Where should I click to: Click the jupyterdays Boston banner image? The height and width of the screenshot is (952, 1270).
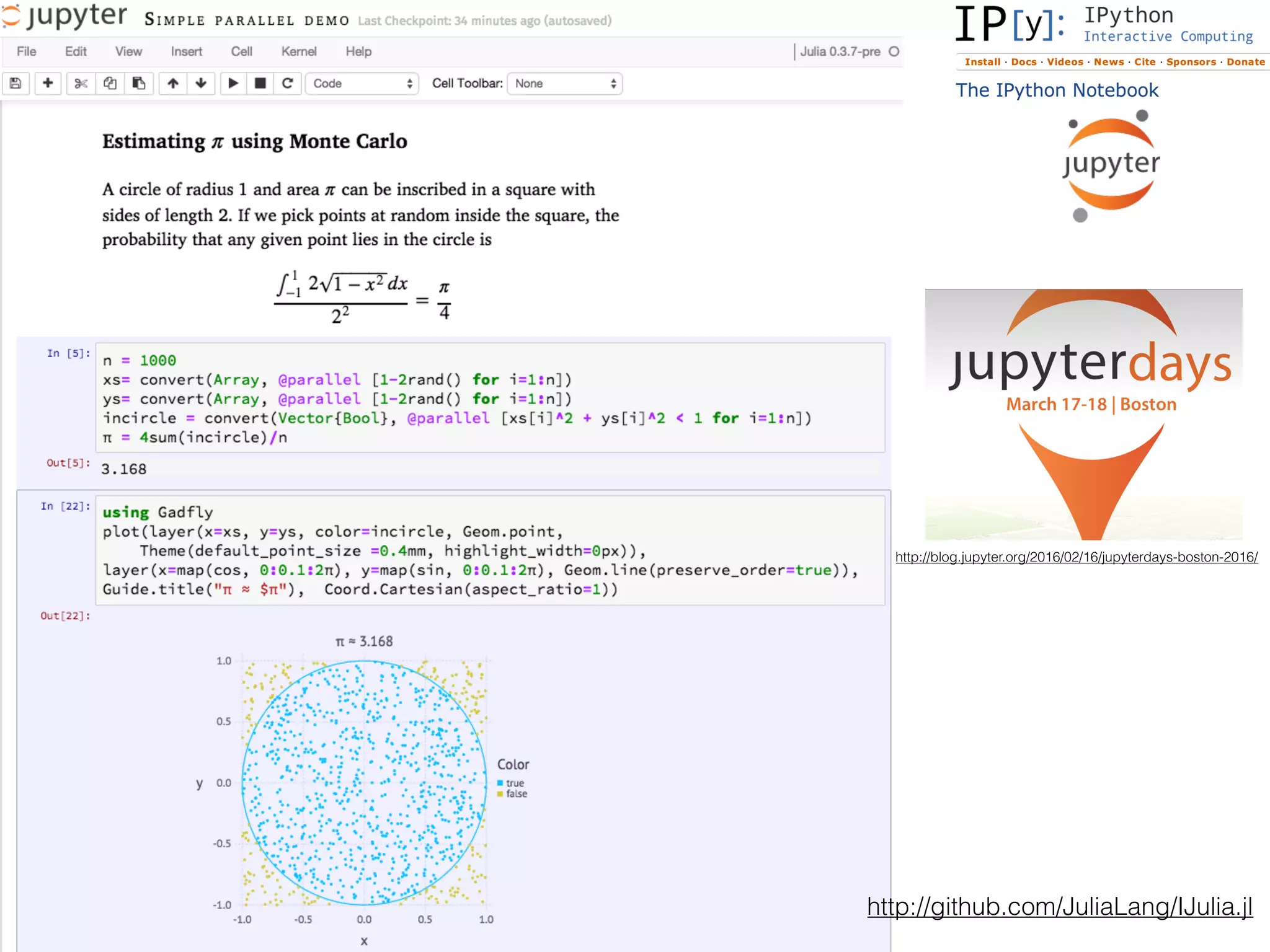click(1083, 415)
